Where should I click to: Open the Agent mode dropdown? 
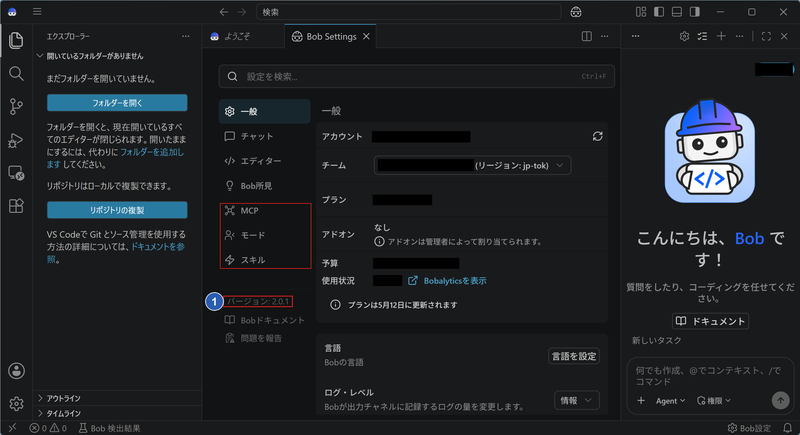[x=670, y=401]
